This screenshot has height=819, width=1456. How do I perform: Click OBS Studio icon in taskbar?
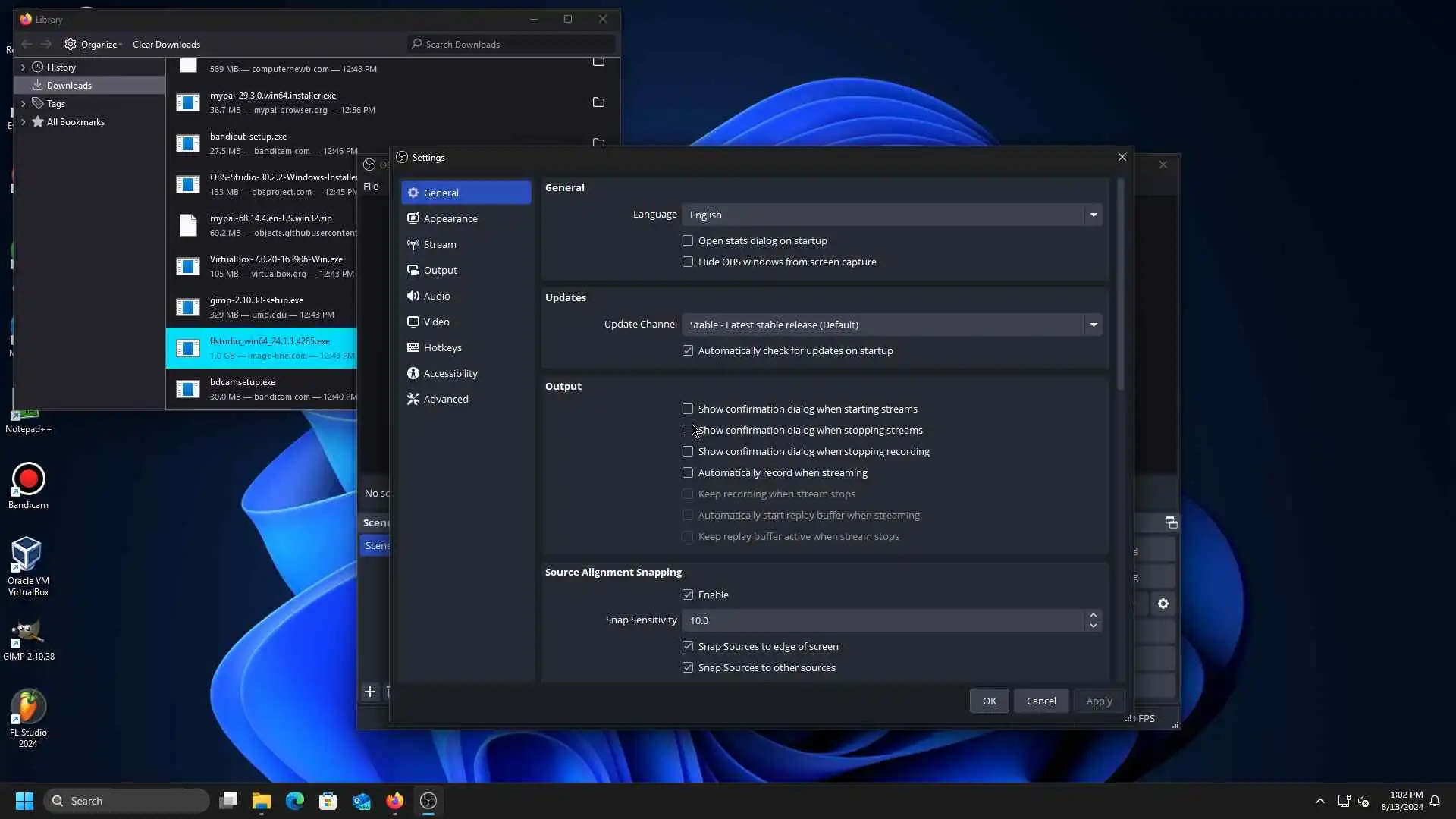coord(428,801)
